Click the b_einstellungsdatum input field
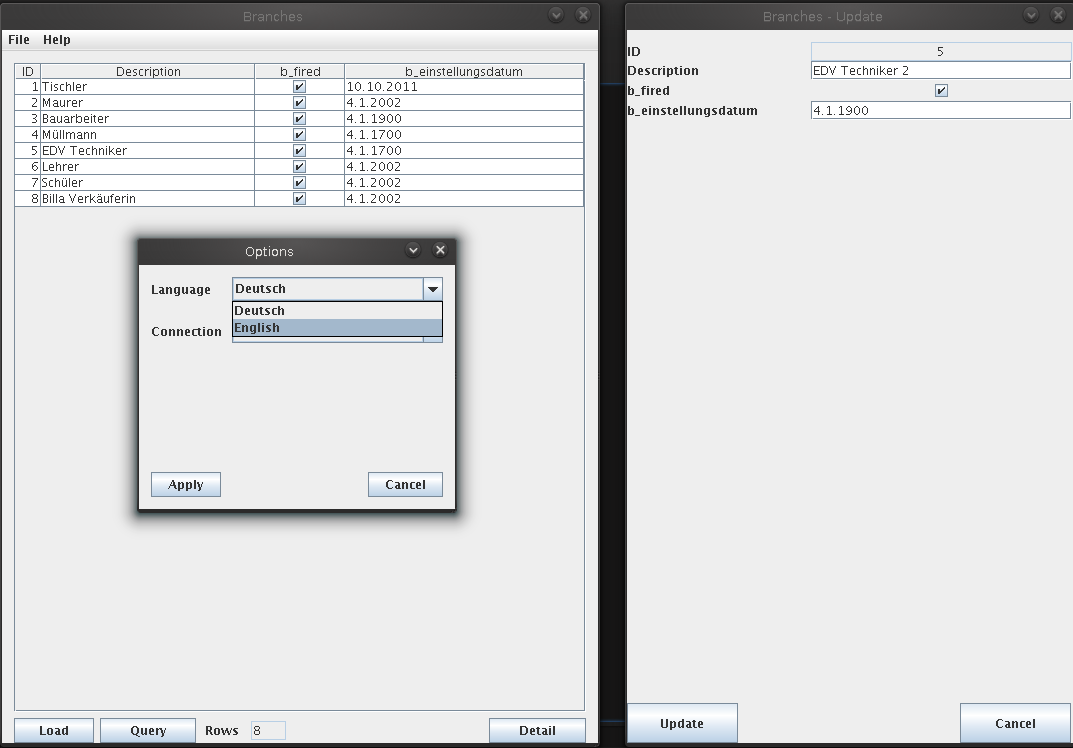Screen dimensions: 1073x748 940,111
